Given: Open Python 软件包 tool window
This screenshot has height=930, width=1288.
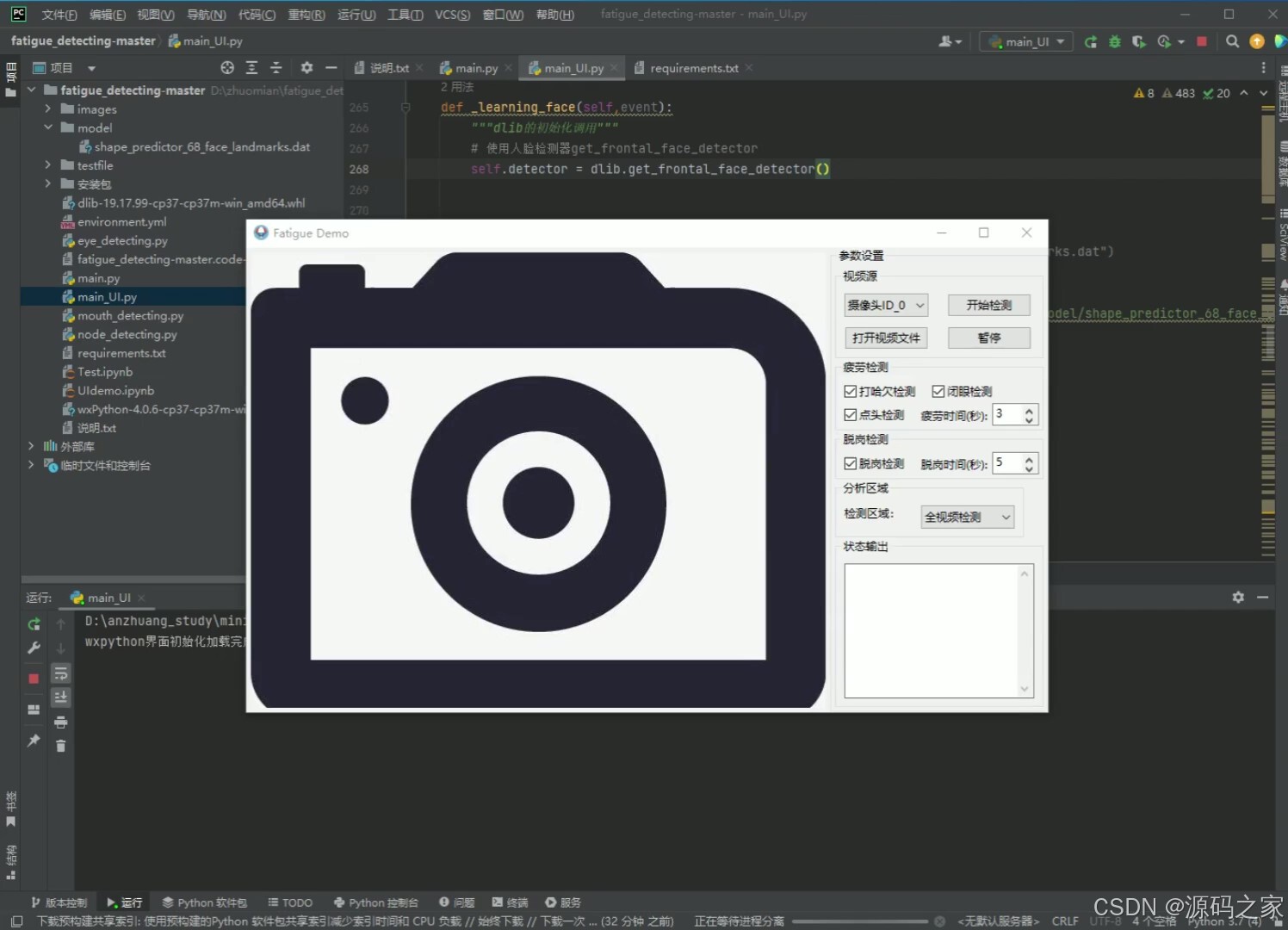Looking at the screenshot, I should pos(204,902).
